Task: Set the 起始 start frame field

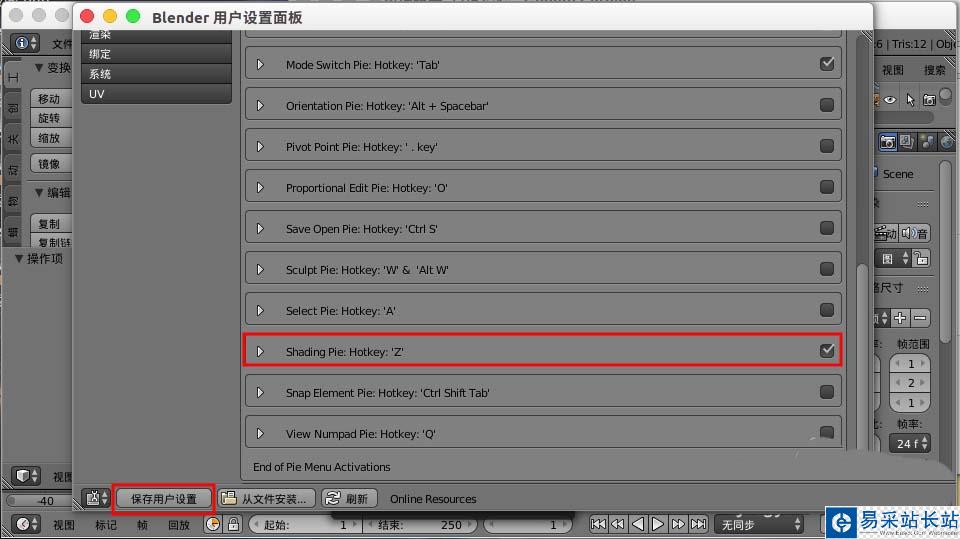Action: 305,525
